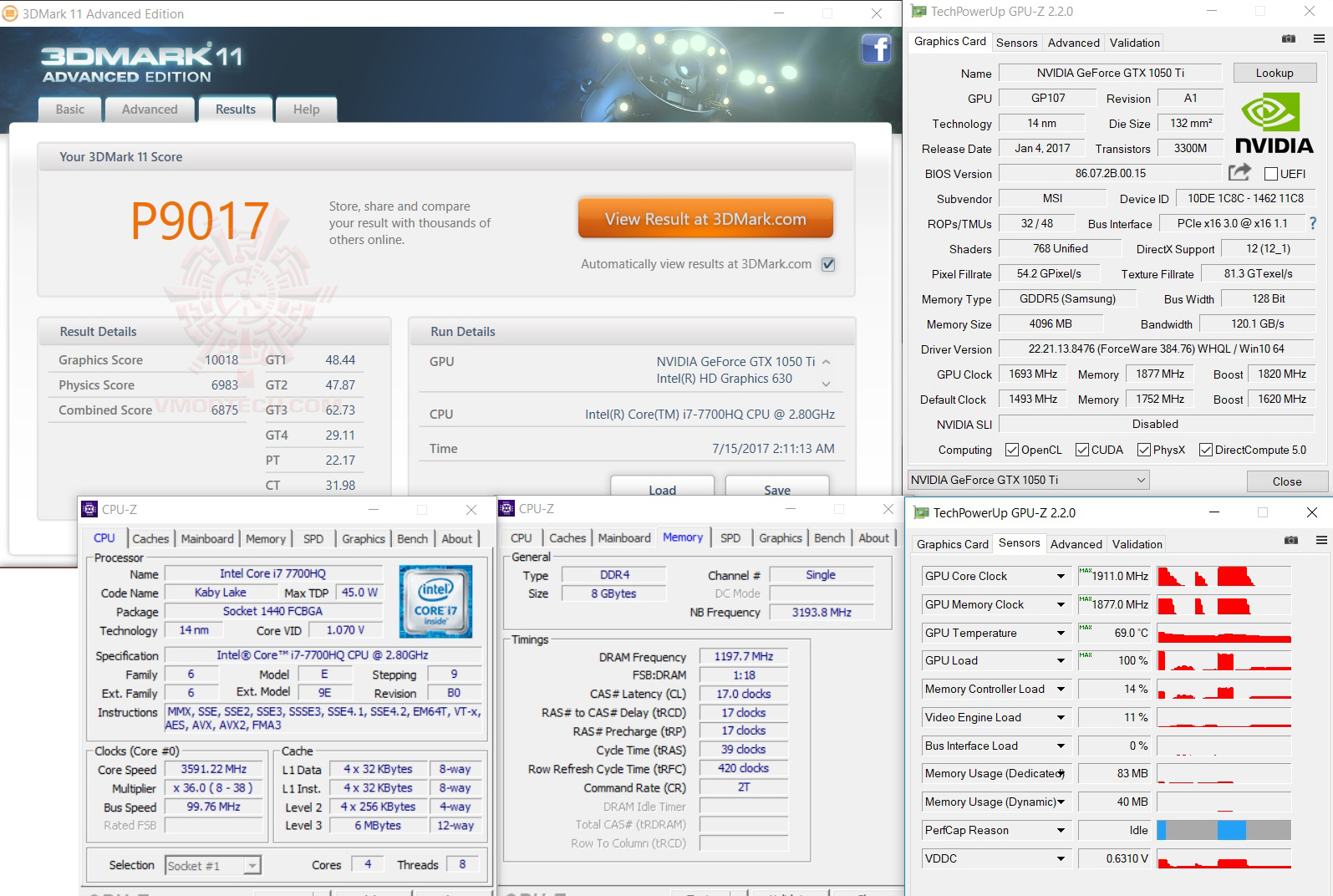Open the Video Engine Load sensor dropdown
The image size is (1333, 896).
point(1061,718)
